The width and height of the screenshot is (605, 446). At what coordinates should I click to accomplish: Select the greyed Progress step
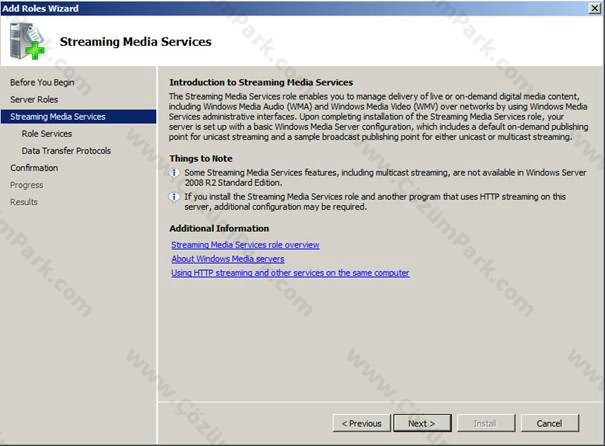[27, 185]
